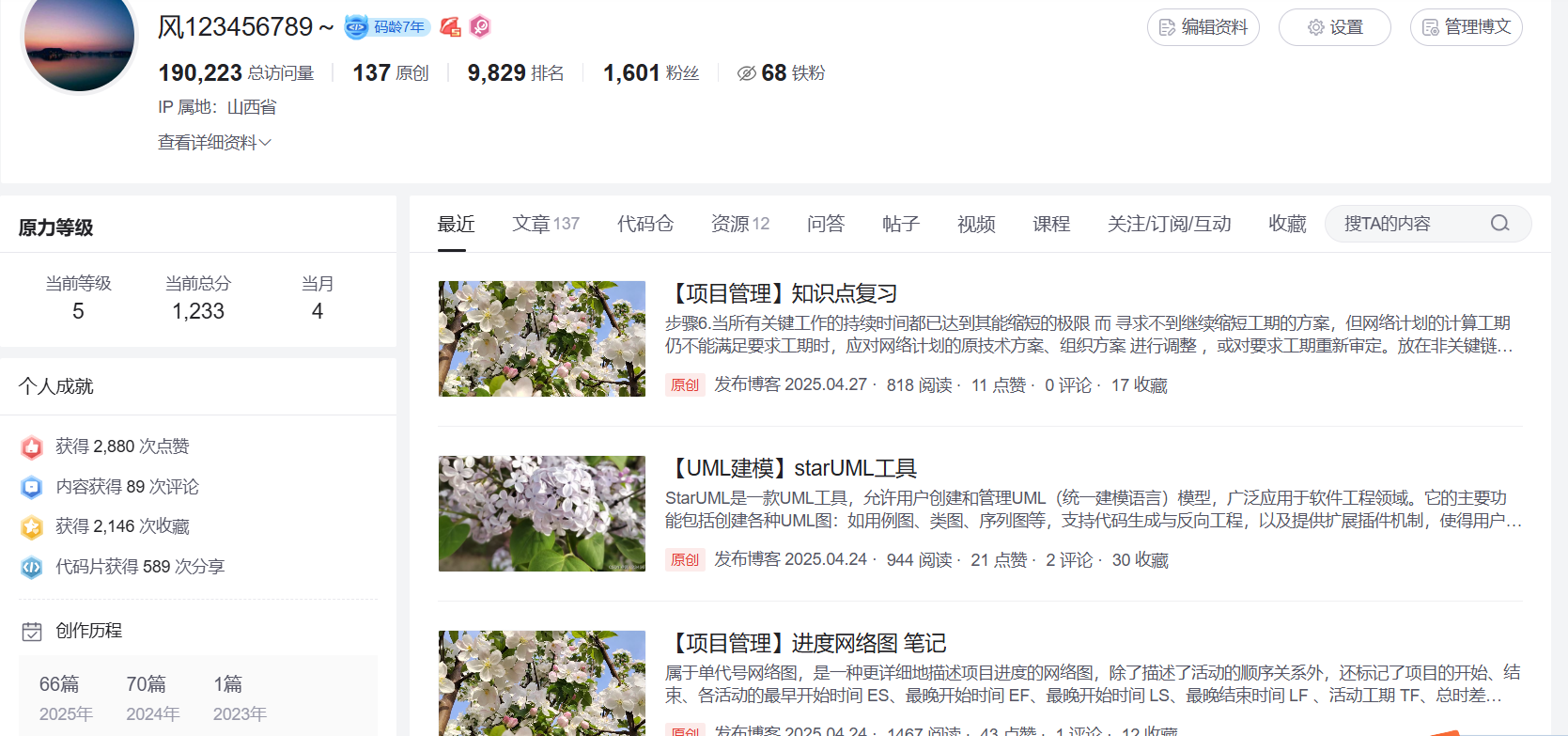This screenshot has height=736, width=1568.
Task: Switch to 代码仓 tab
Action: 645,224
